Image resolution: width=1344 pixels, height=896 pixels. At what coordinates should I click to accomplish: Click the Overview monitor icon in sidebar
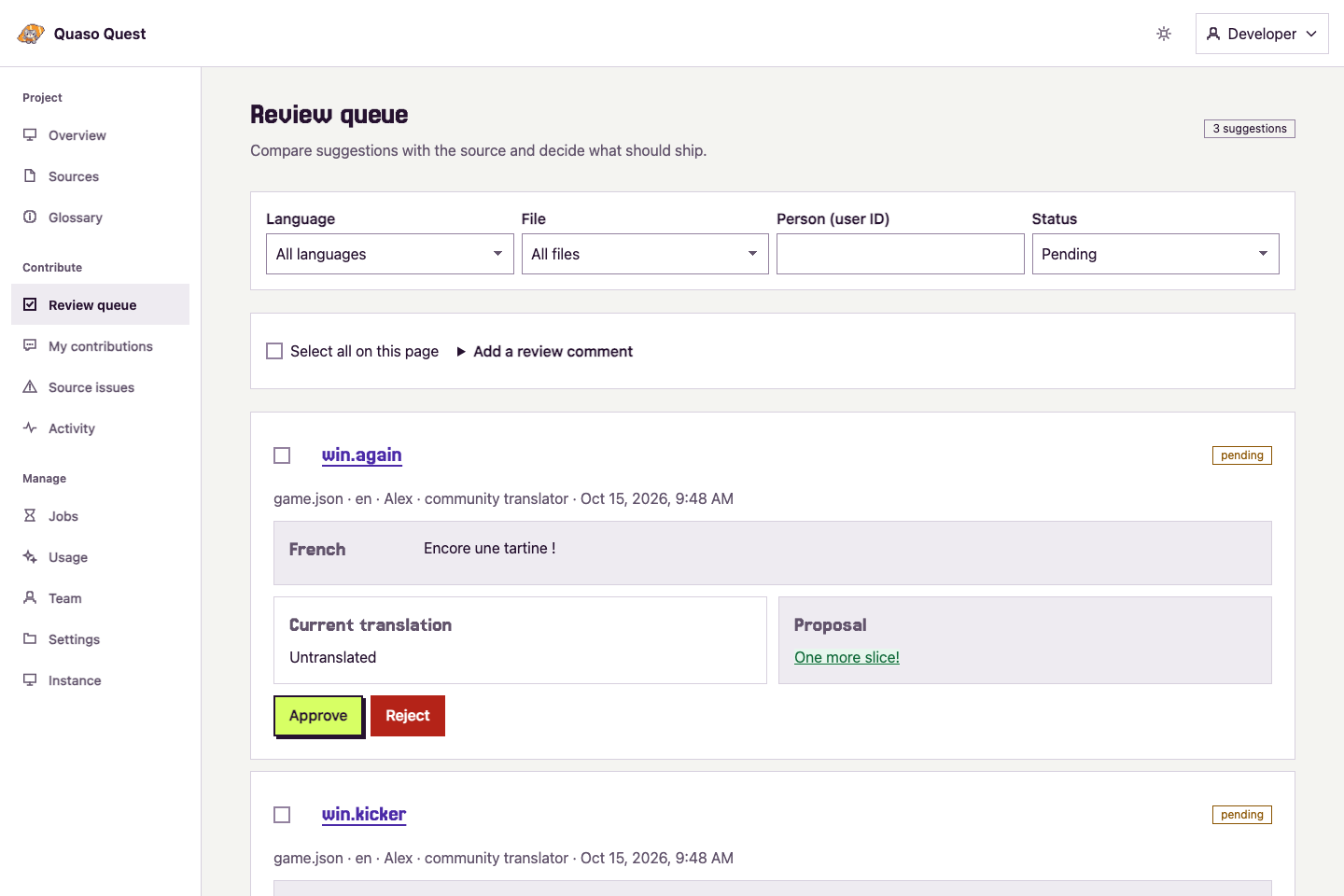(x=30, y=134)
